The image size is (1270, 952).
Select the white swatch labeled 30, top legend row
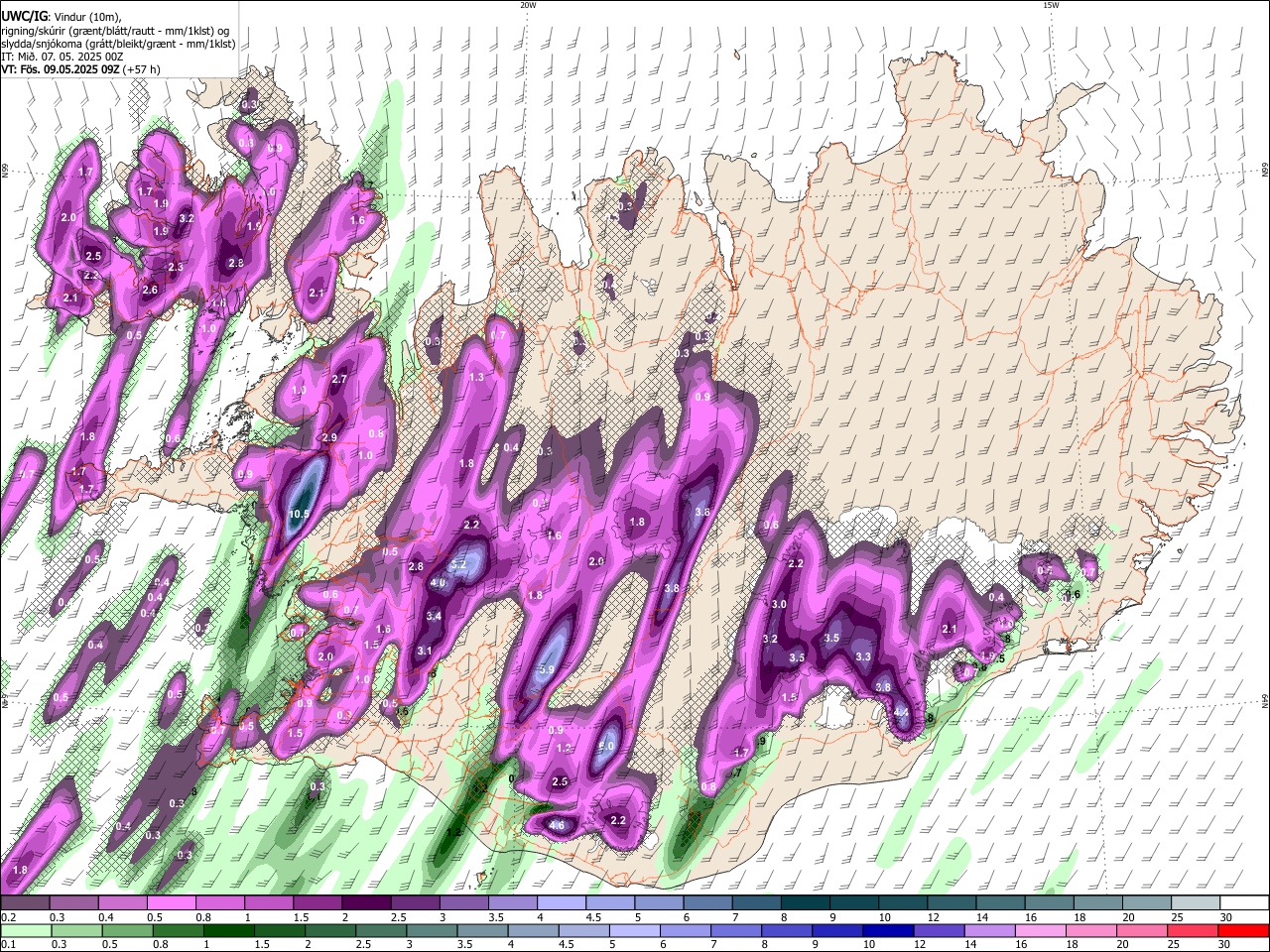click(x=1245, y=903)
